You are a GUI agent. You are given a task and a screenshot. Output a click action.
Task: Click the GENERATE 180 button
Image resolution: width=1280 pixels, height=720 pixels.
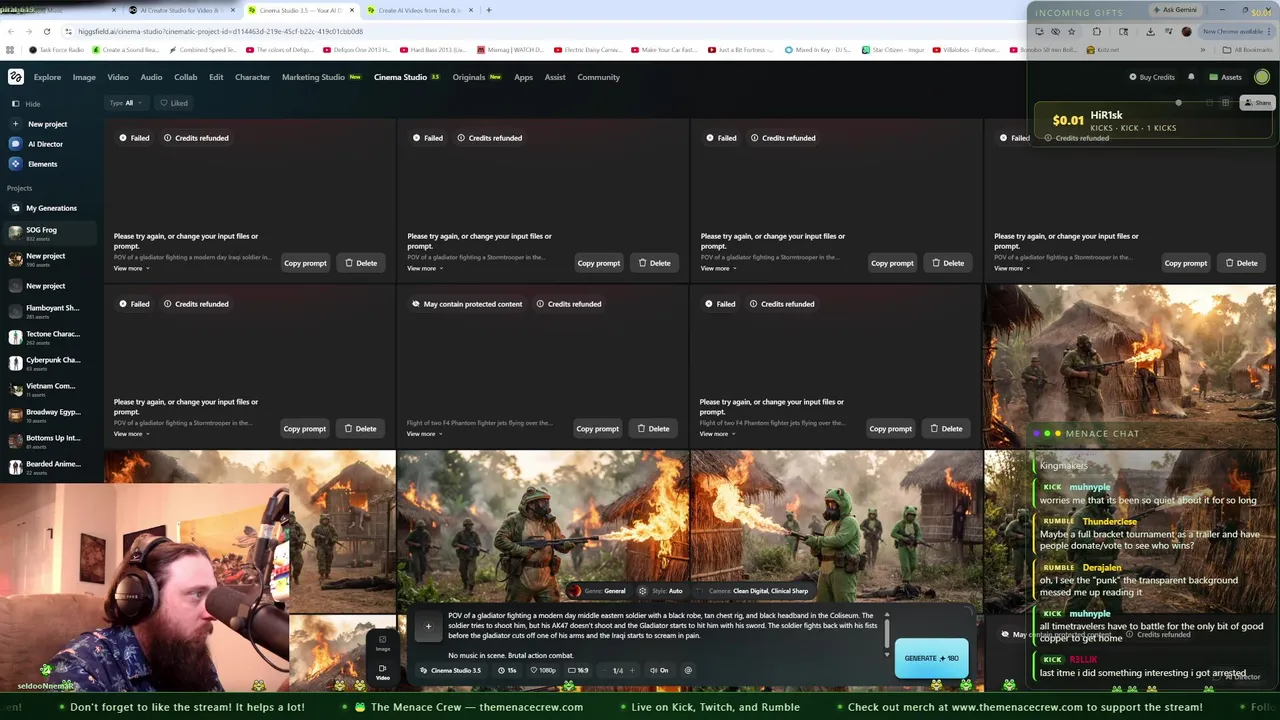(931, 658)
